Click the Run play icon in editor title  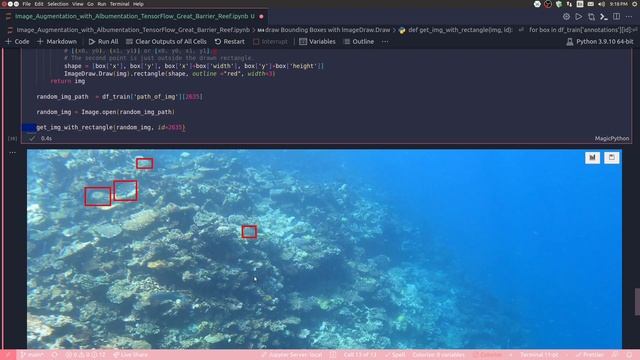pos(579,17)
